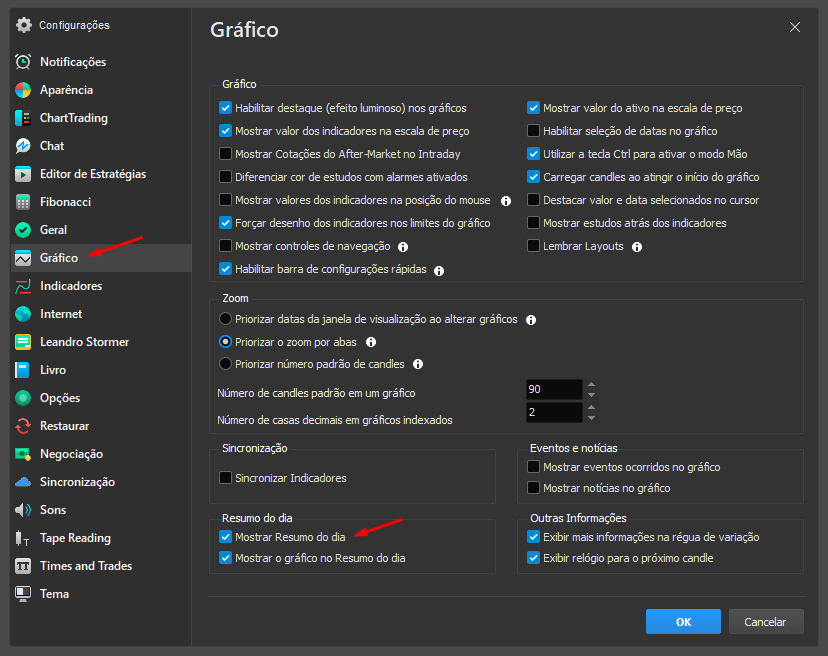
Task: Toggle Mostrar eventos ocorridos no gráfico
Action: point(533,466)
